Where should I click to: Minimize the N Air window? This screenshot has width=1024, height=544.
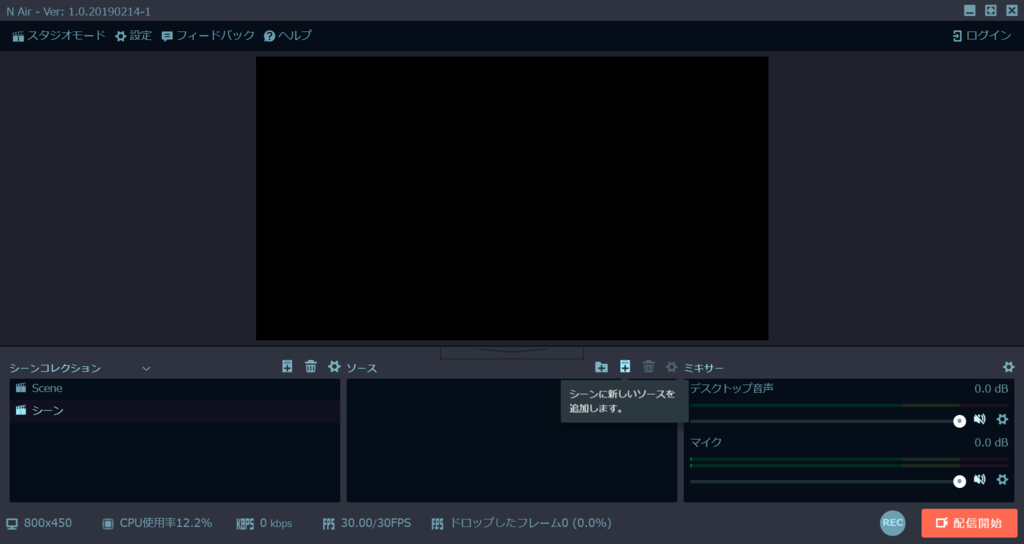970,10
